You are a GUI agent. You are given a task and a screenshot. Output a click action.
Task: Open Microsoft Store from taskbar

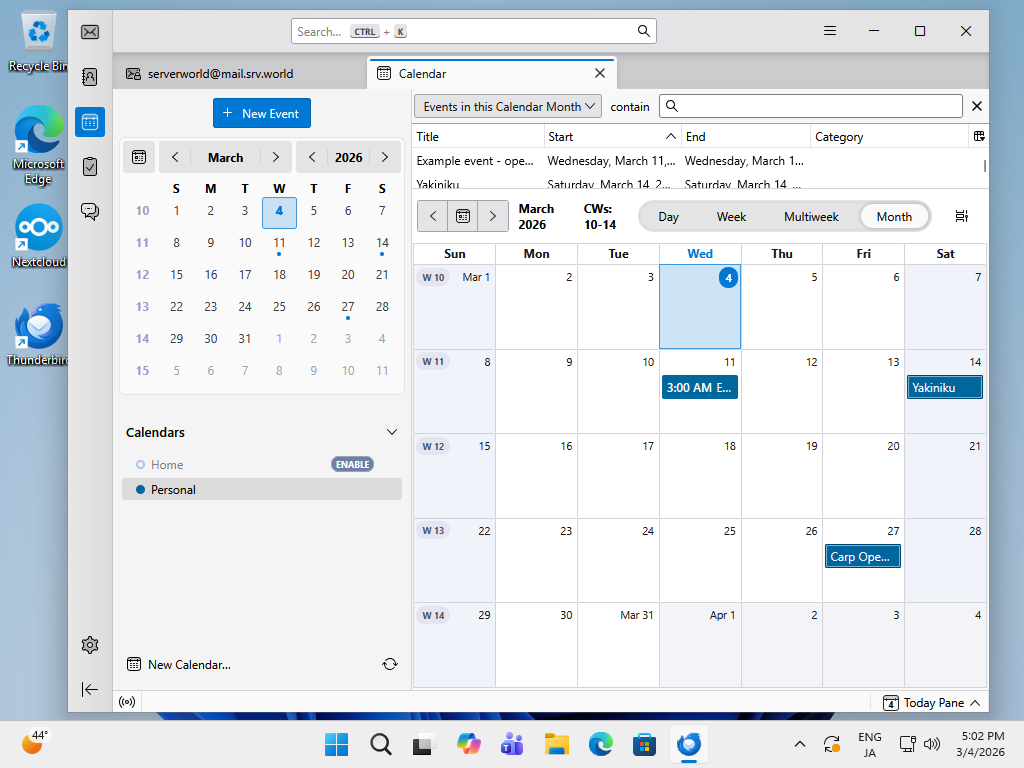644,744
